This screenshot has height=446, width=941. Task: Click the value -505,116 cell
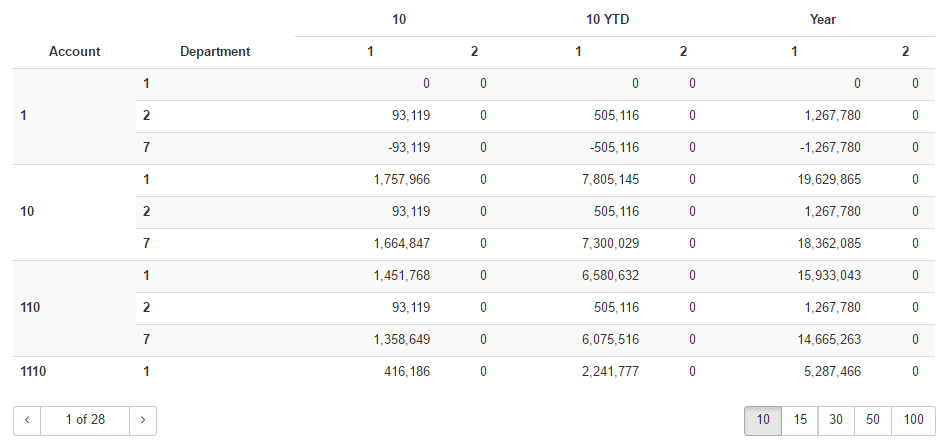(x=606, y=148)
